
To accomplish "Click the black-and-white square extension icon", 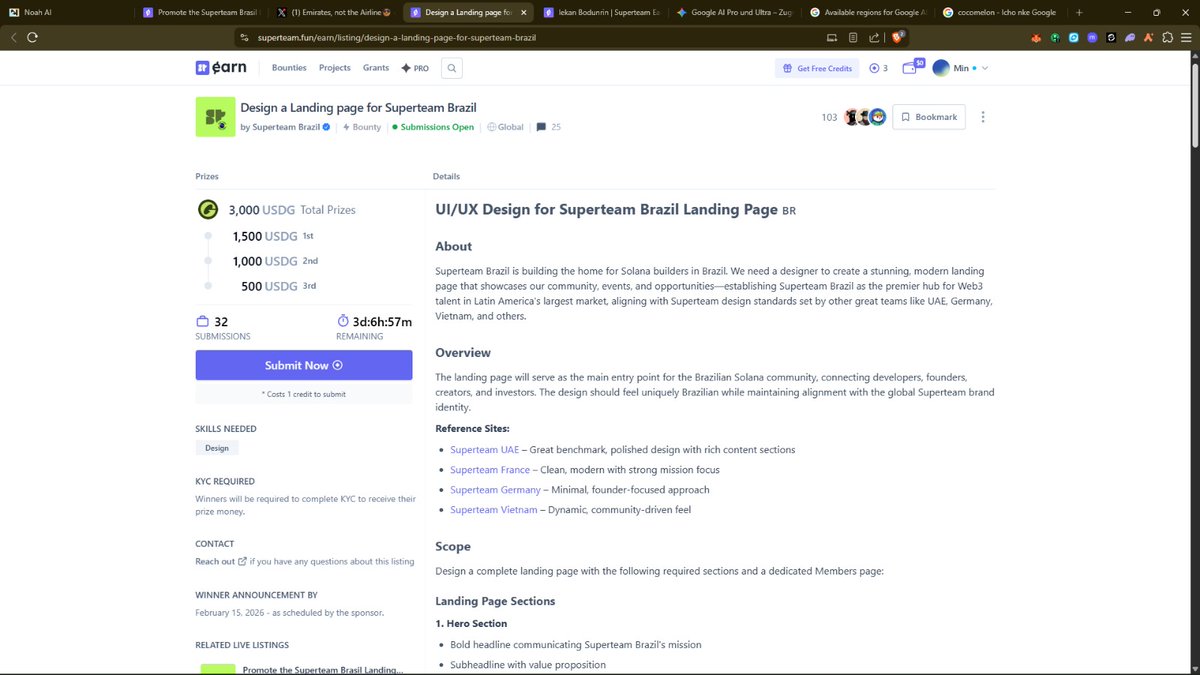I will [x=1110, y=38].
